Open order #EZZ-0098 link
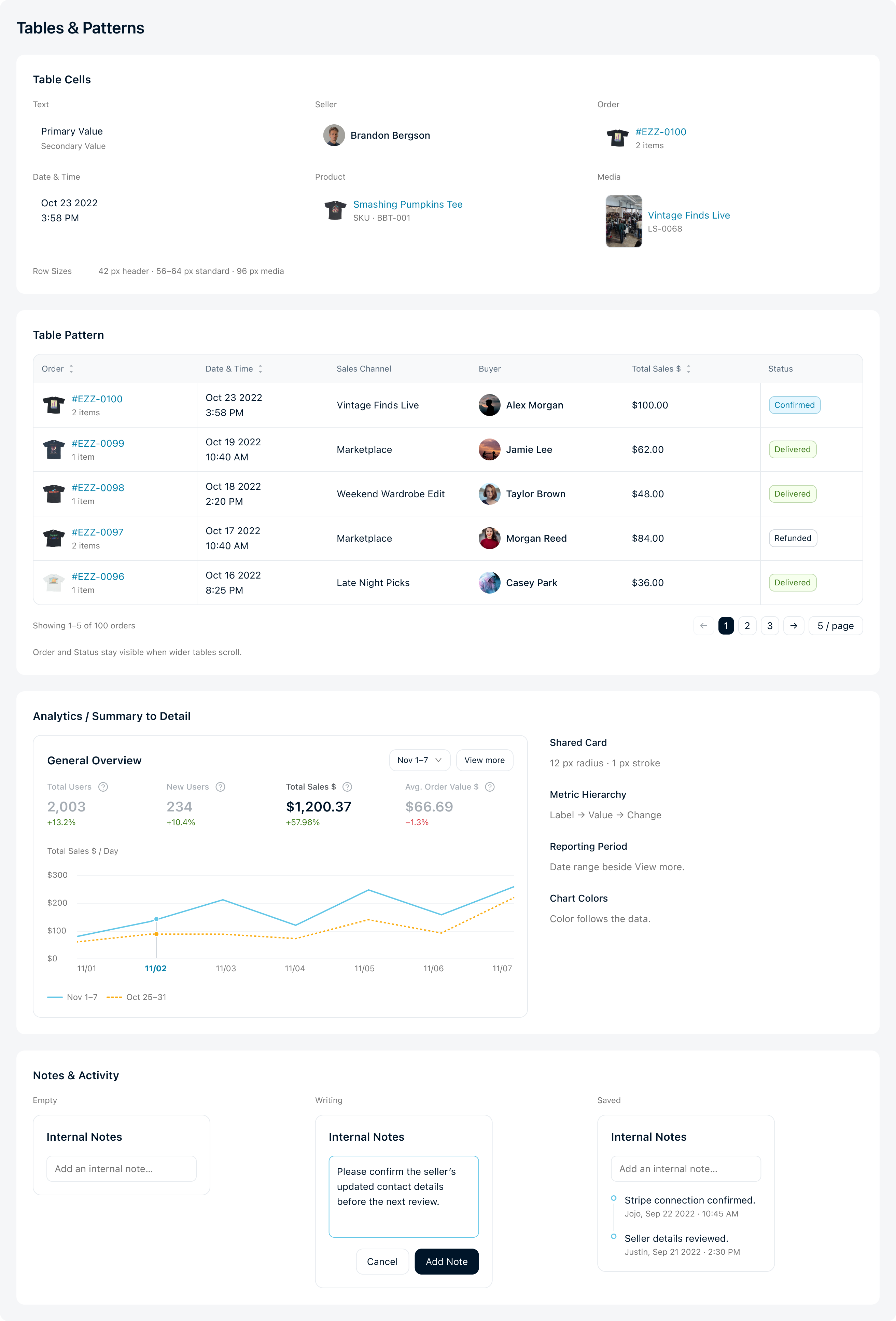The height and width of the screenshot is (1321, 896). click(98, 488)
